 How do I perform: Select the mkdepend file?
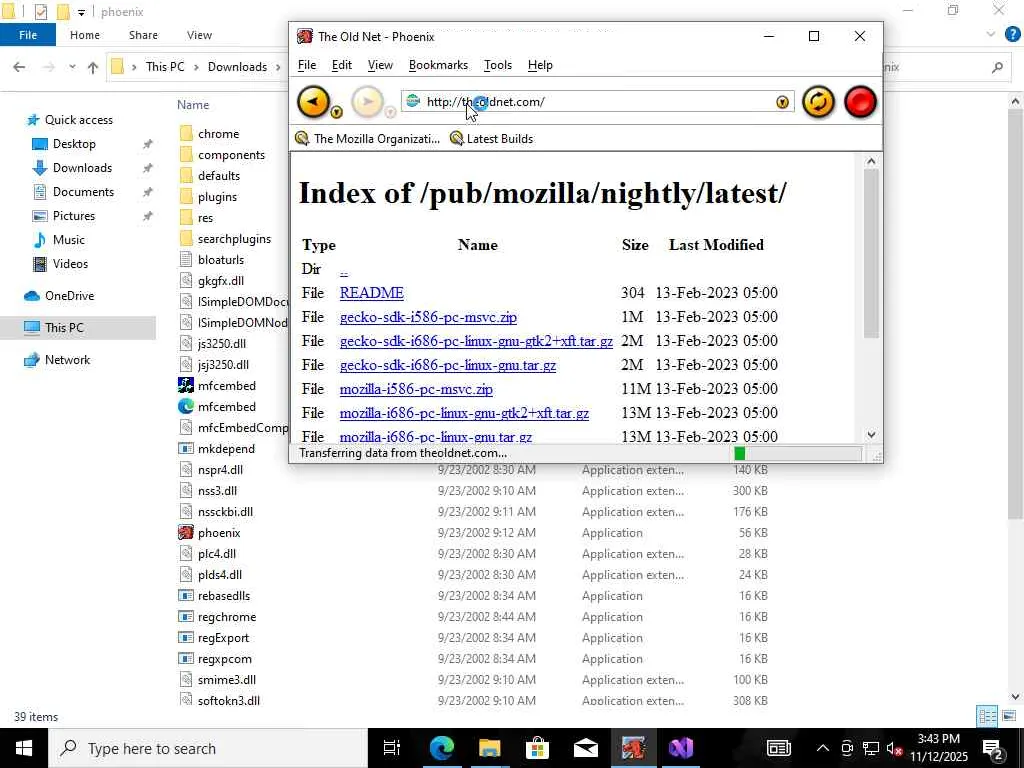click(x=226, y=449)
